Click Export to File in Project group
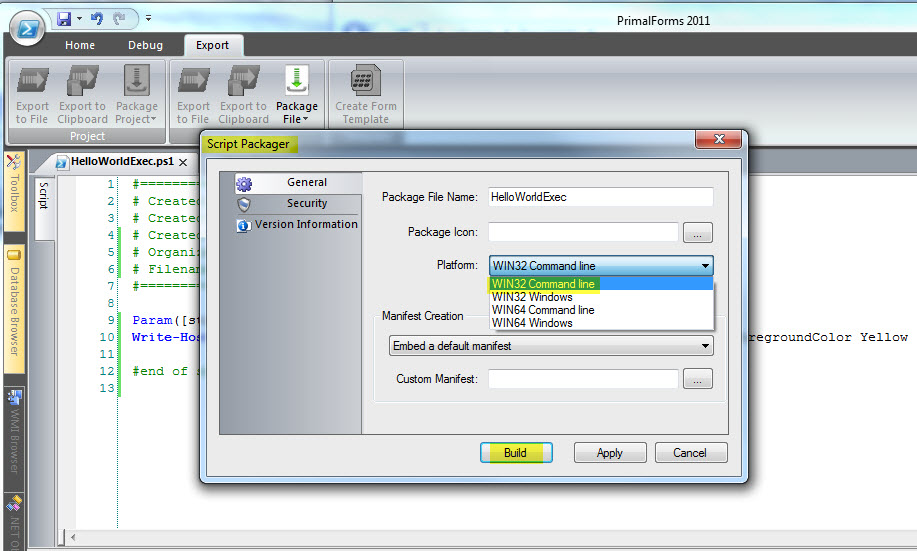This screenshot has width=917, height=551. click(32, 95)
